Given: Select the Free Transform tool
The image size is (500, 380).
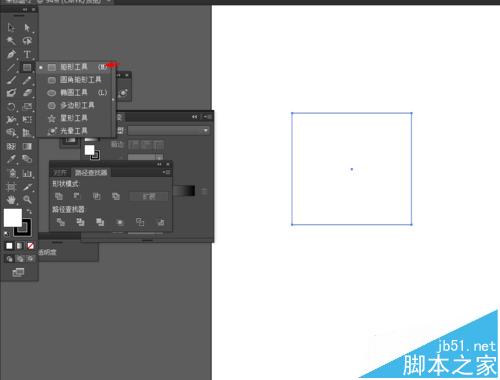Looking at the screenshot, I should tap(27, 119).
